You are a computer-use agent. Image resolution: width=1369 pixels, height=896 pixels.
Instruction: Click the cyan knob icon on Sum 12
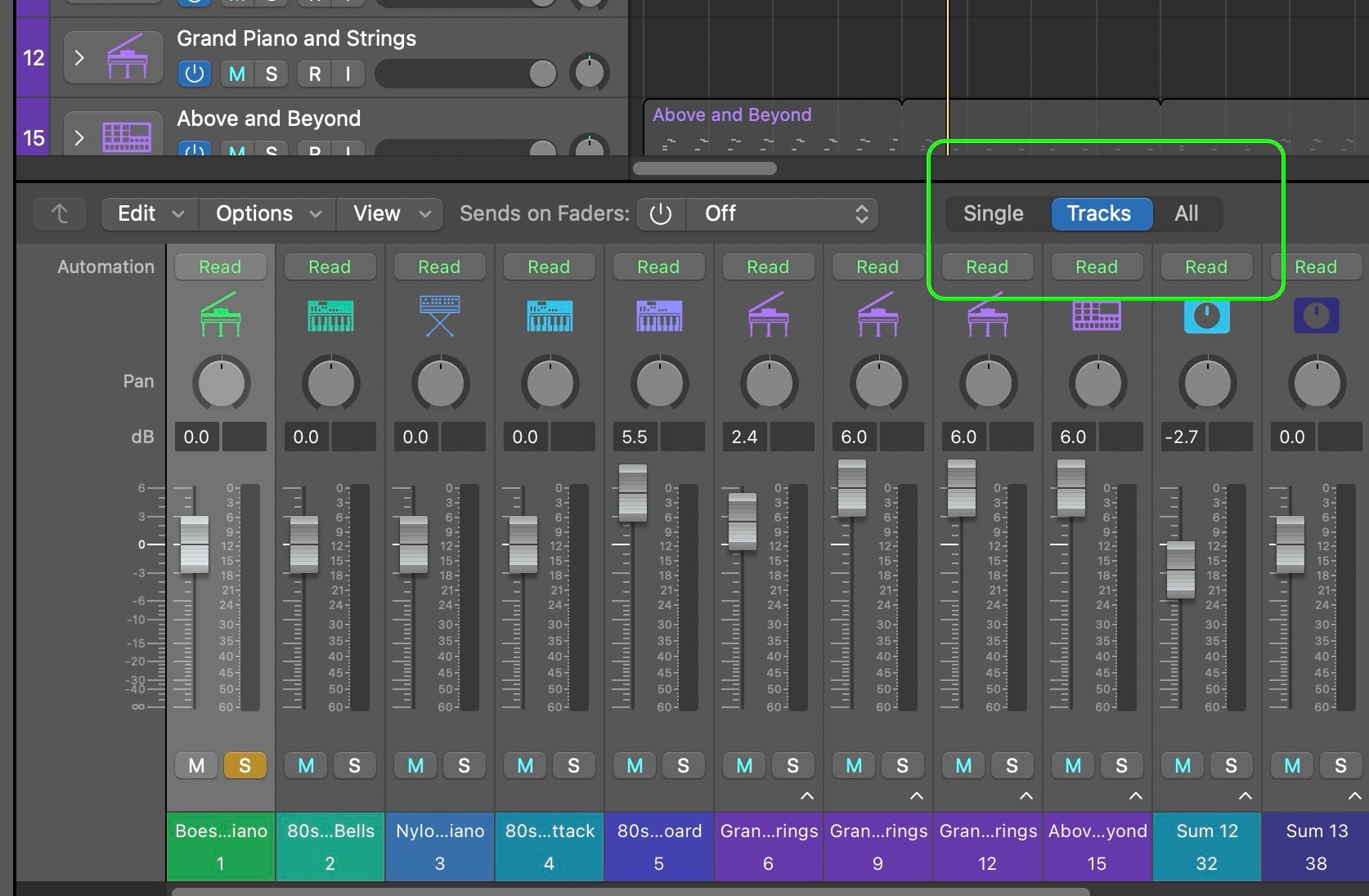[x=1206, y=316]
